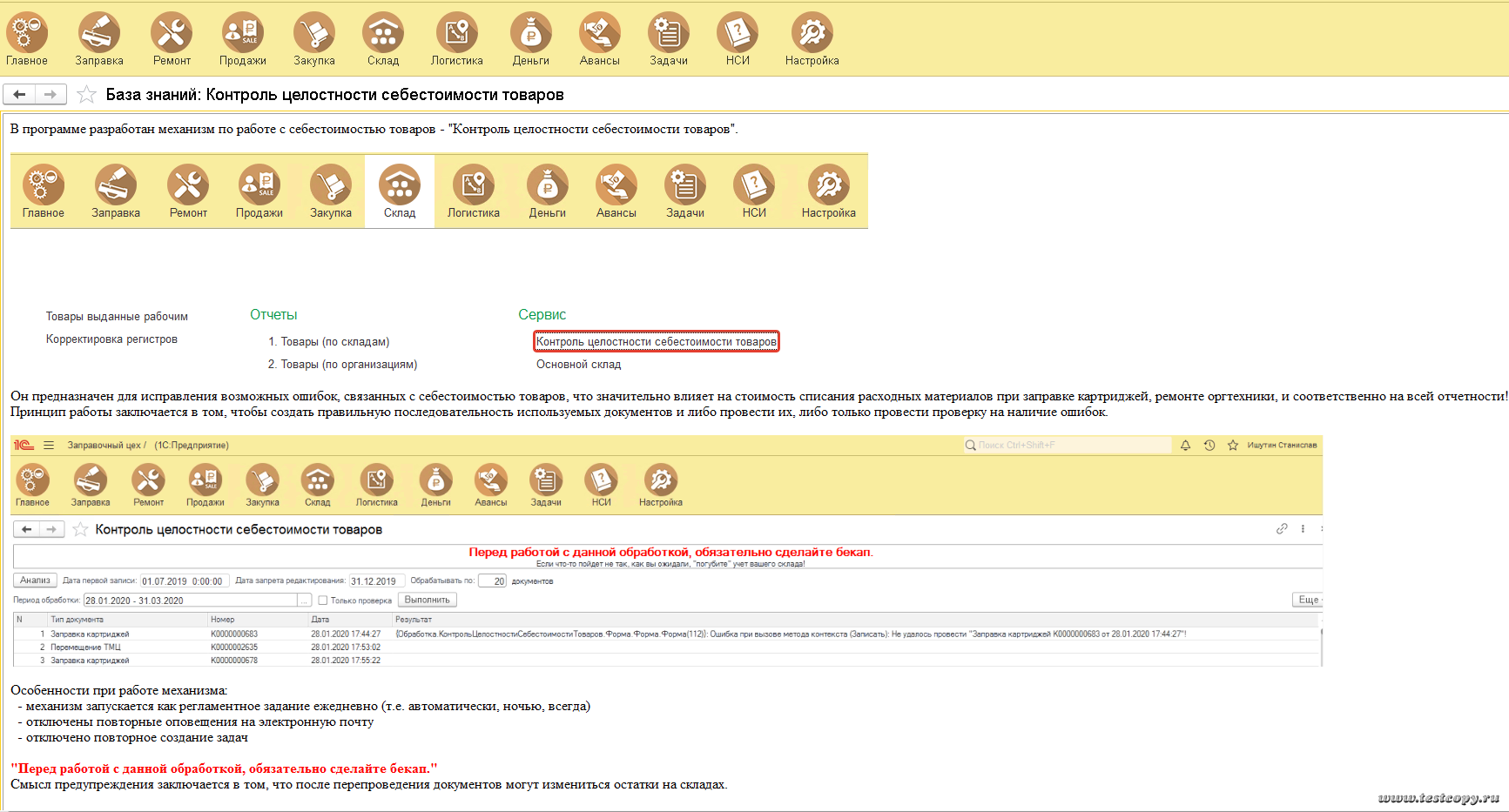Viewport: 1509px width, 812px height.
Task: Open the Деньги section in the top toolbar
Action: [530, 39]
